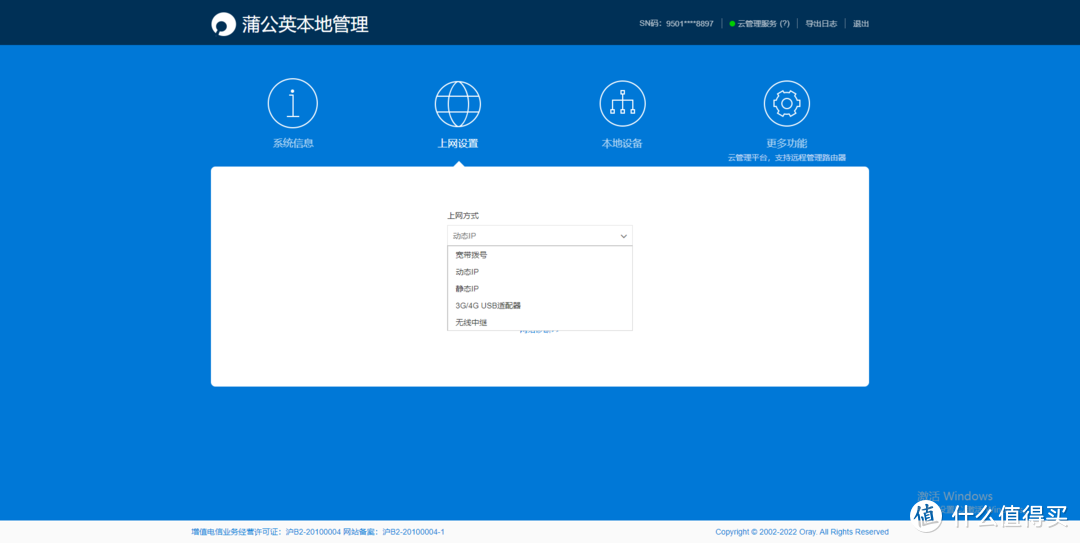This screenshot has width=1080, height=543.
Task: Select the 上网设置 globe icon
Action: pyautogui.click(x=457, y=103)
